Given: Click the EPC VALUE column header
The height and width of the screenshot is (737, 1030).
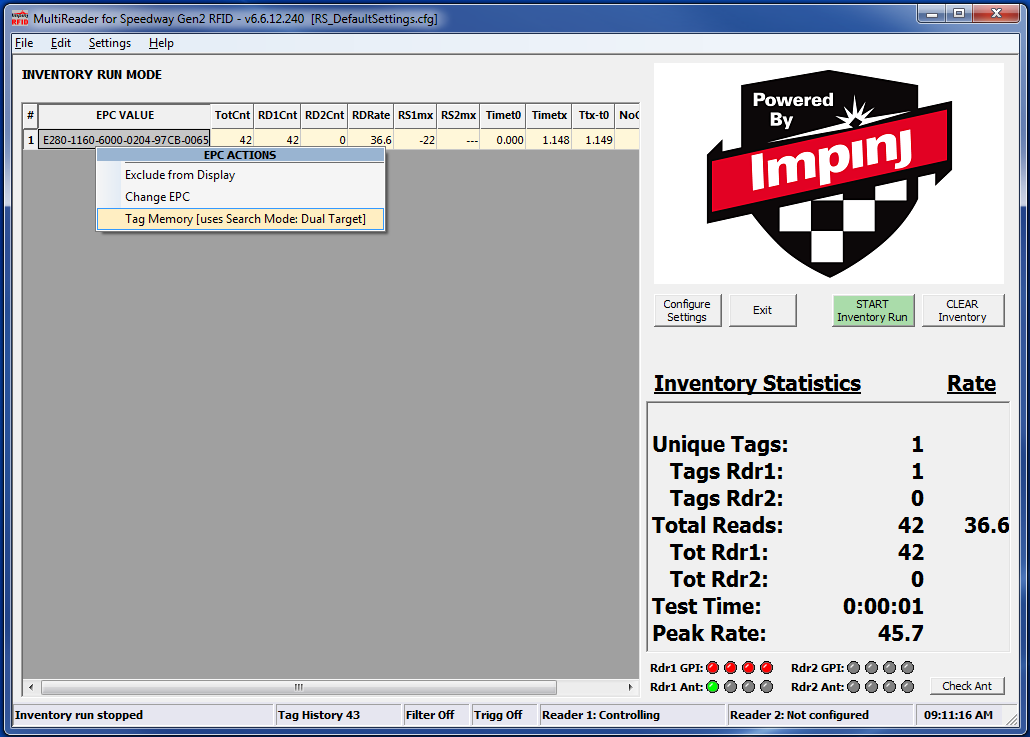Looking at the screenshot, I should click(x=125, y=116).
